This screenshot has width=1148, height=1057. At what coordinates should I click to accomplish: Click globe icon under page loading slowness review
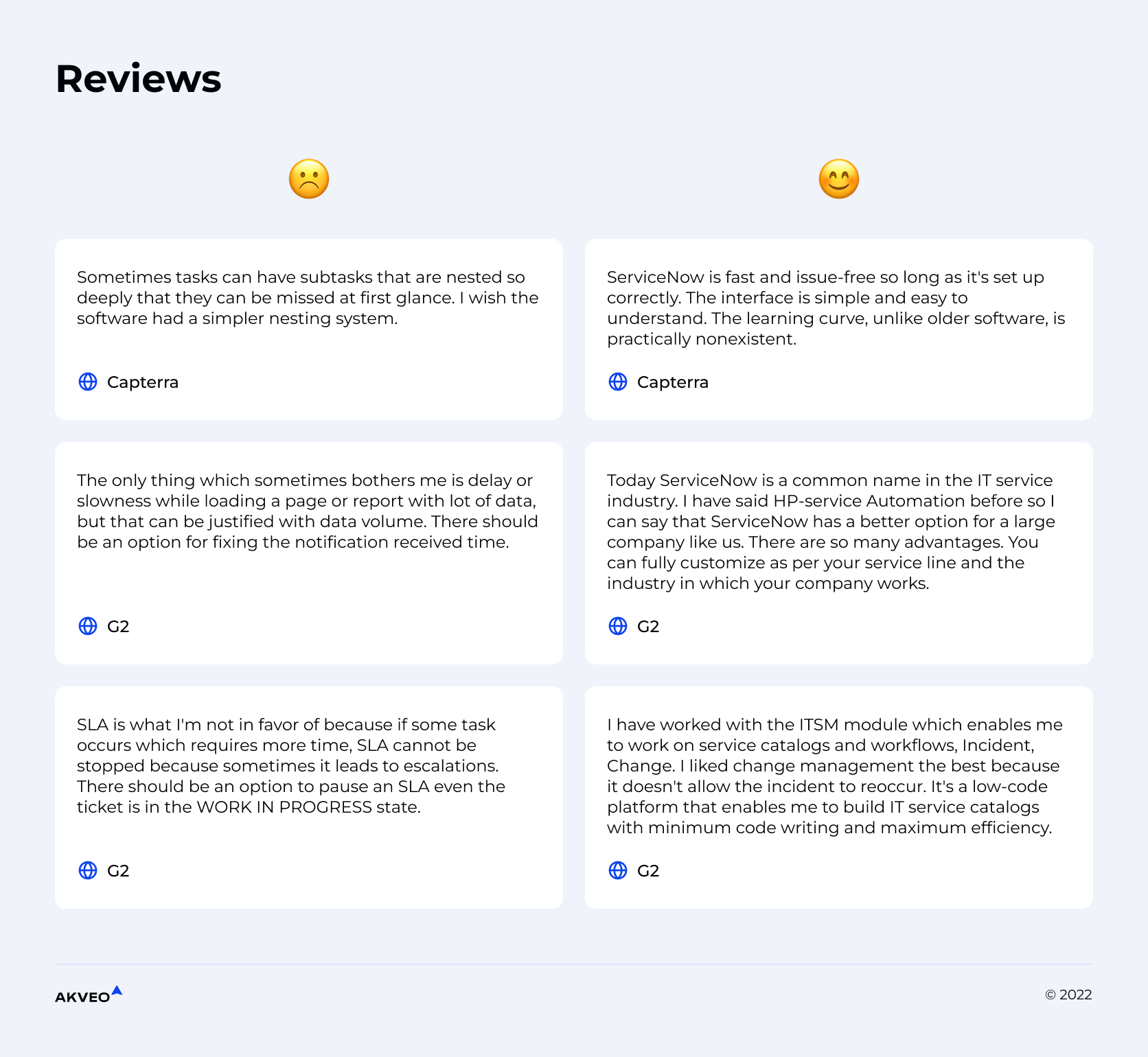pyautogui.click(x=88, y=626)
